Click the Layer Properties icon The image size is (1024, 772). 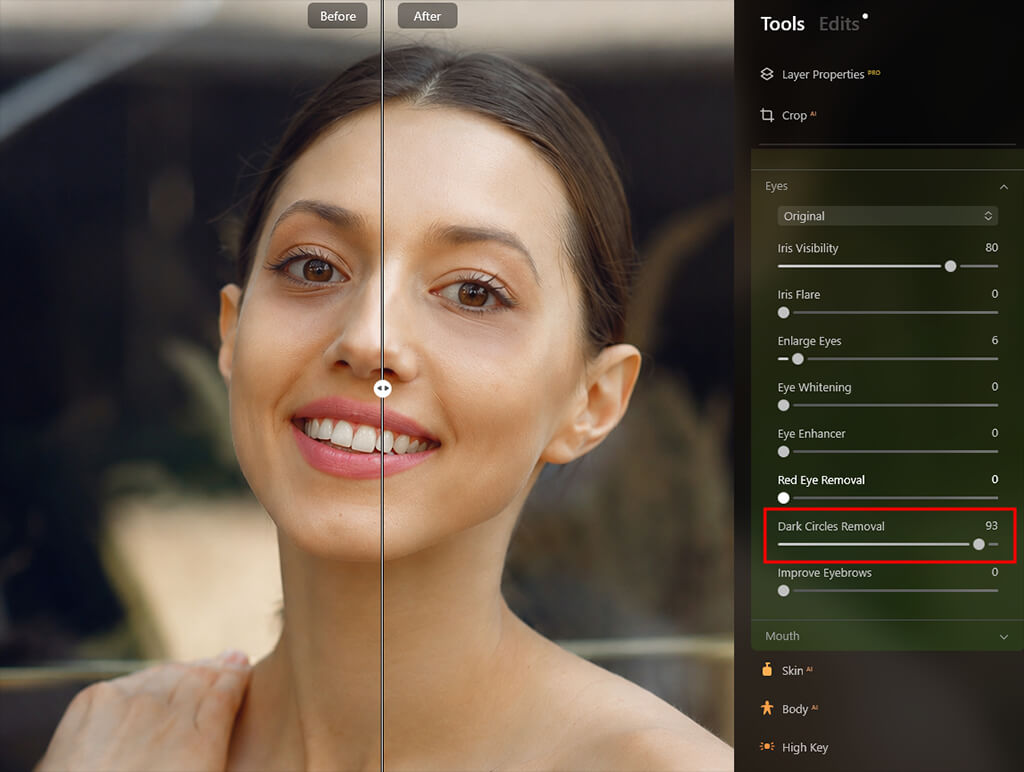[767, 74]
